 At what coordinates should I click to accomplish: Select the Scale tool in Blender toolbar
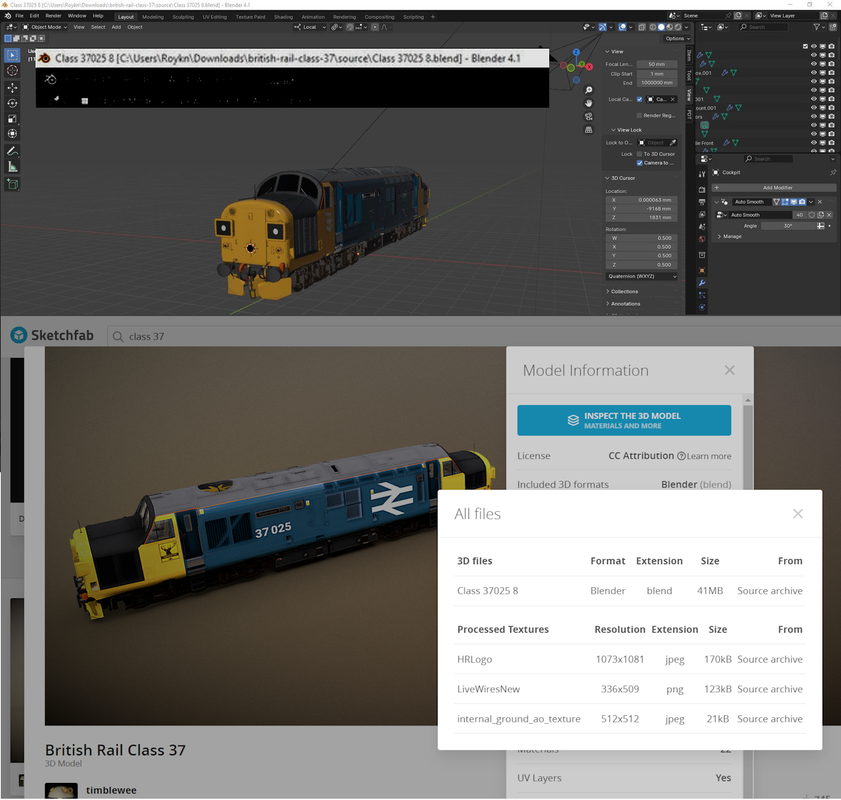pyautogui.click(x=12, y=118)
